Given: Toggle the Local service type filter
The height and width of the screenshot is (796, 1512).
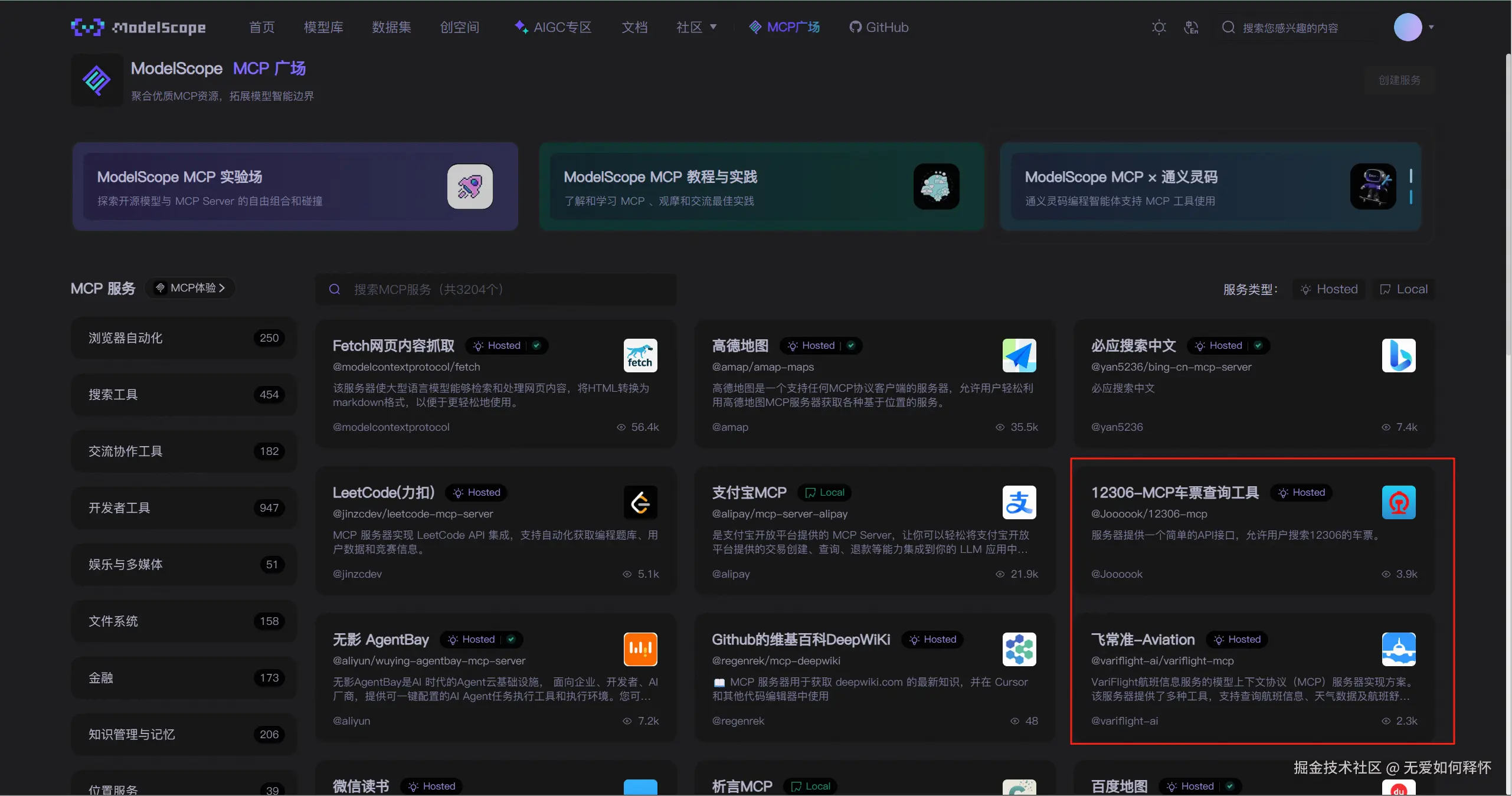Looking at the screenshot, I should click(x=1403, y=289).
